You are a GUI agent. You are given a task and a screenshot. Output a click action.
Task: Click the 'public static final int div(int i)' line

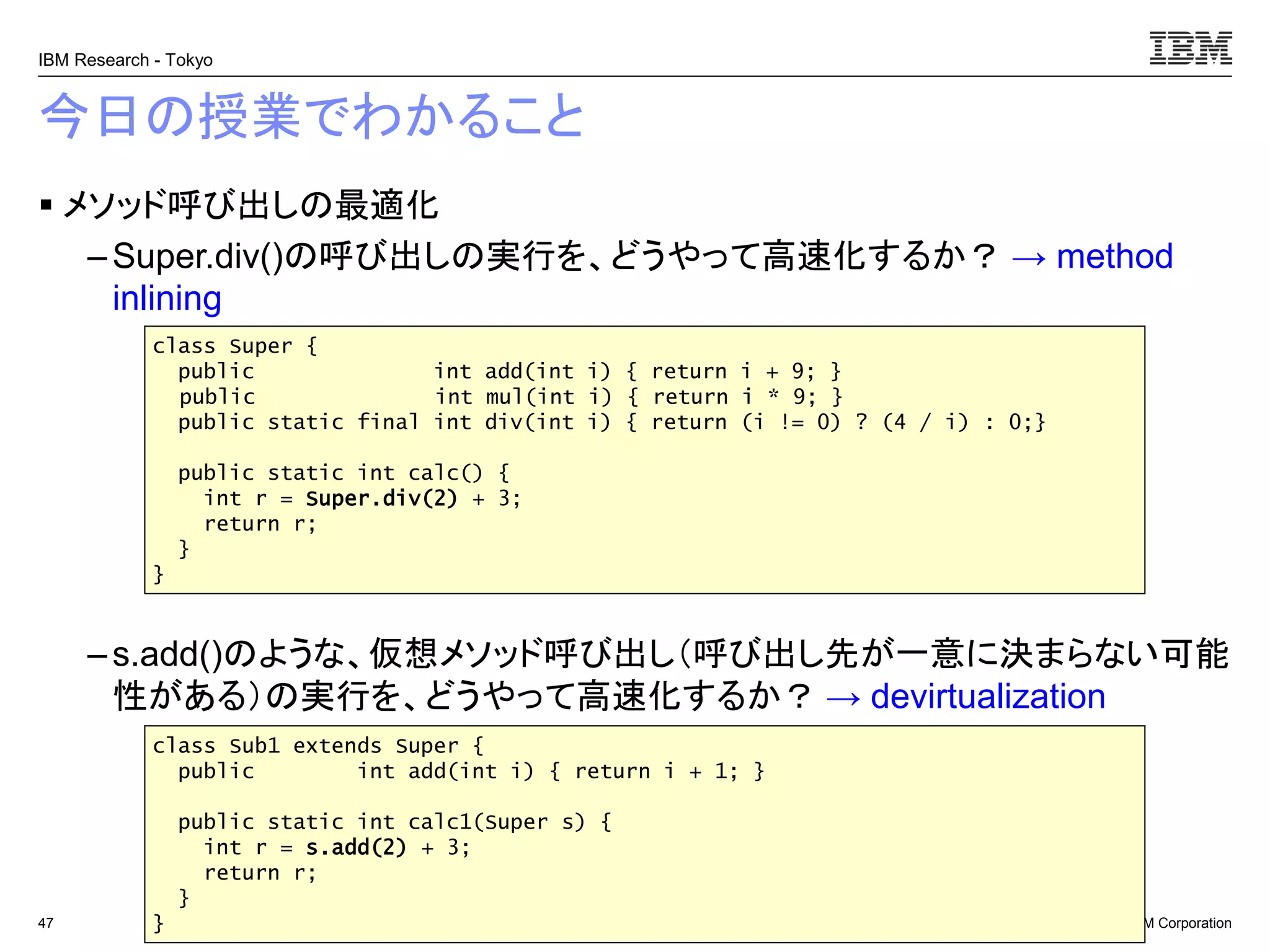click(612, 422)
